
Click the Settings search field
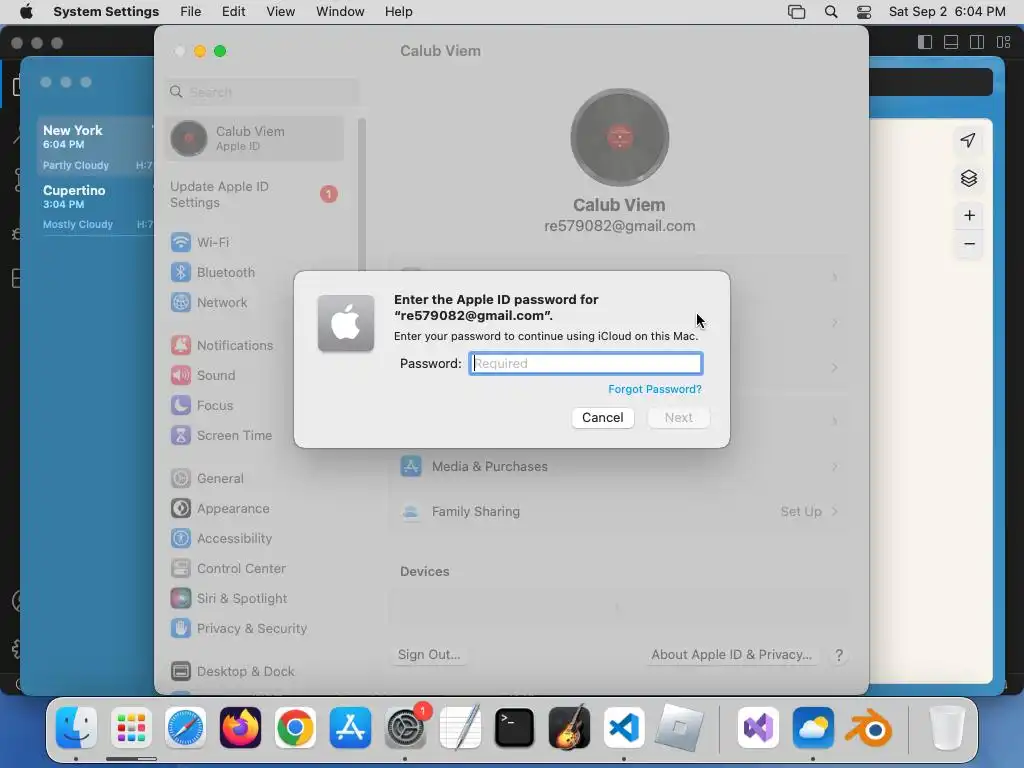261,92
